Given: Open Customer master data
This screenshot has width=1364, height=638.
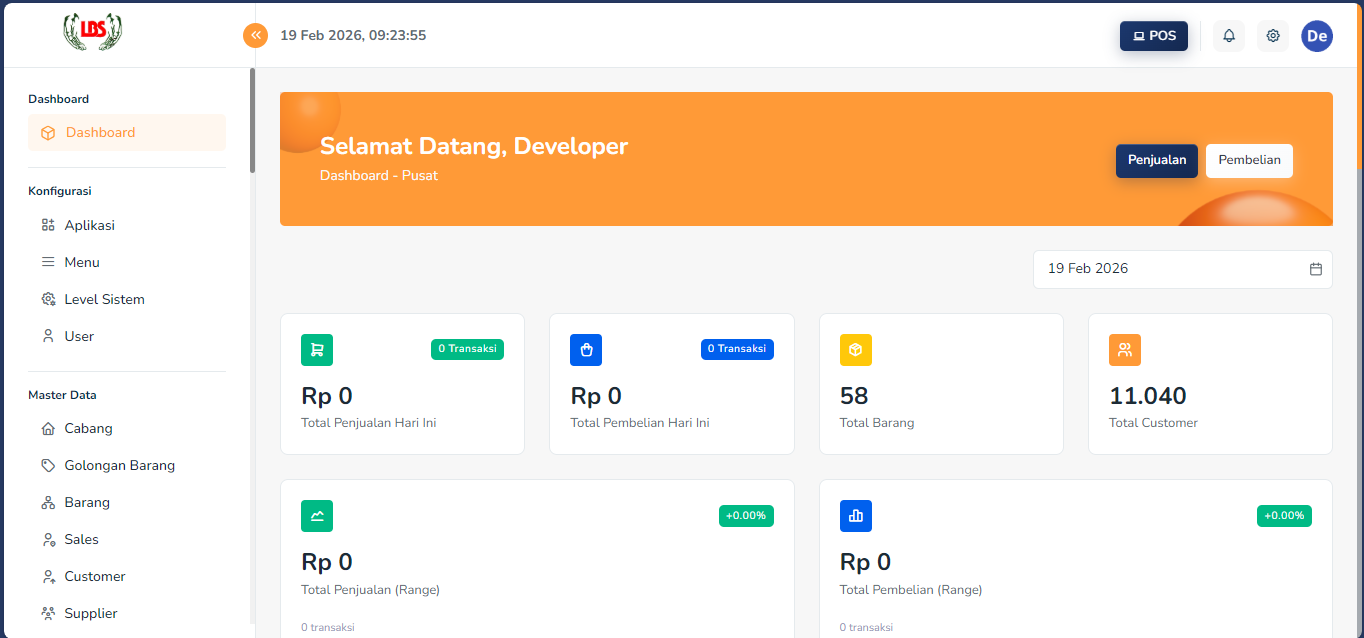Looking at the screenshot, I should pyautogui.click(x=127, y=576).
